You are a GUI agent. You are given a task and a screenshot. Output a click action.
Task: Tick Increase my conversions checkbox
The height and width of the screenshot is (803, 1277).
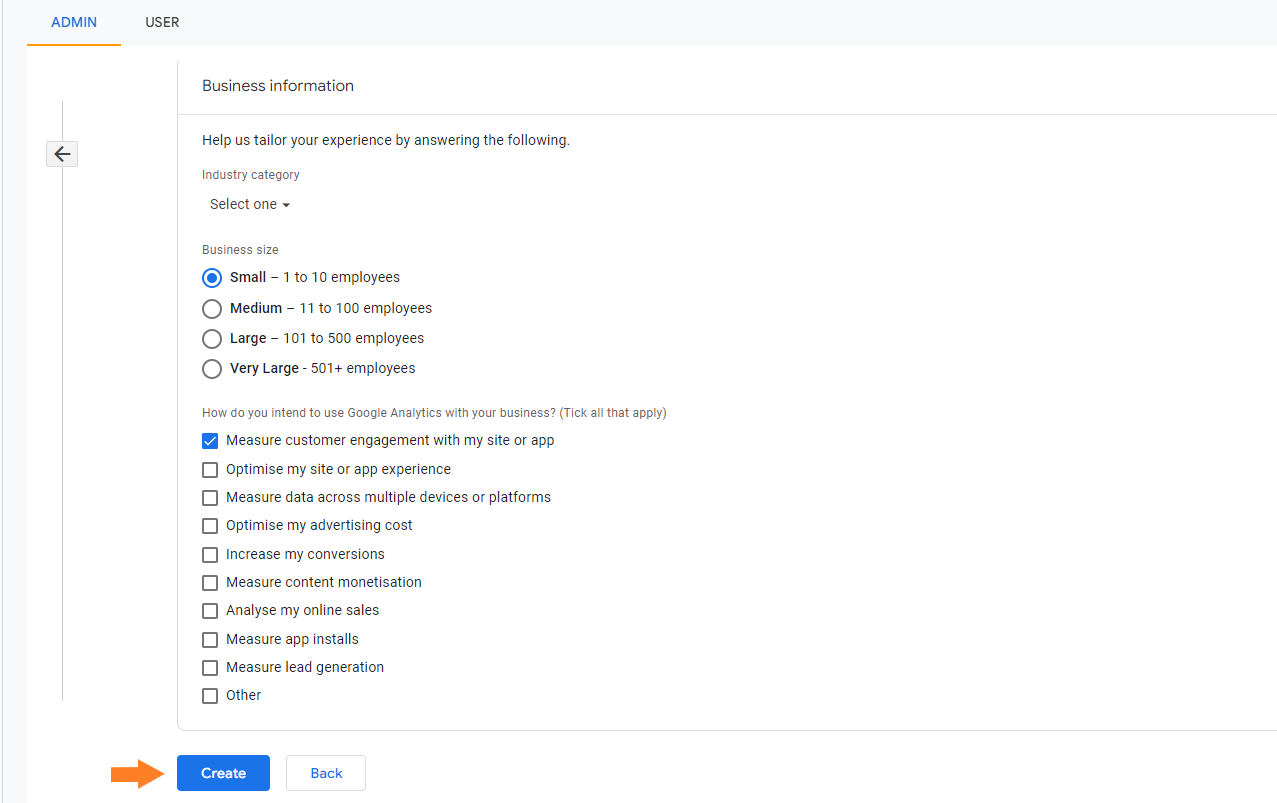click(x=210, y=555)
